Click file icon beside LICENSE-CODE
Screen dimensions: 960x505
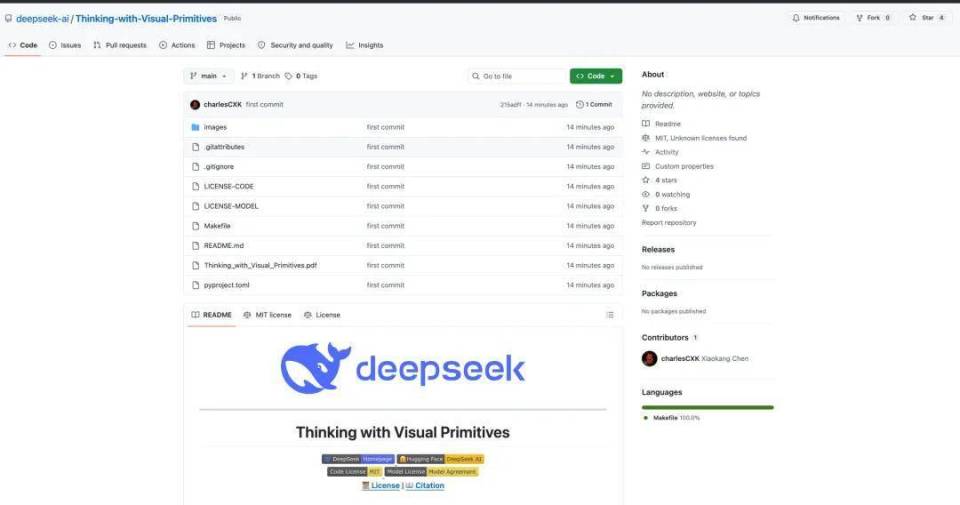[x=195, y=186]
